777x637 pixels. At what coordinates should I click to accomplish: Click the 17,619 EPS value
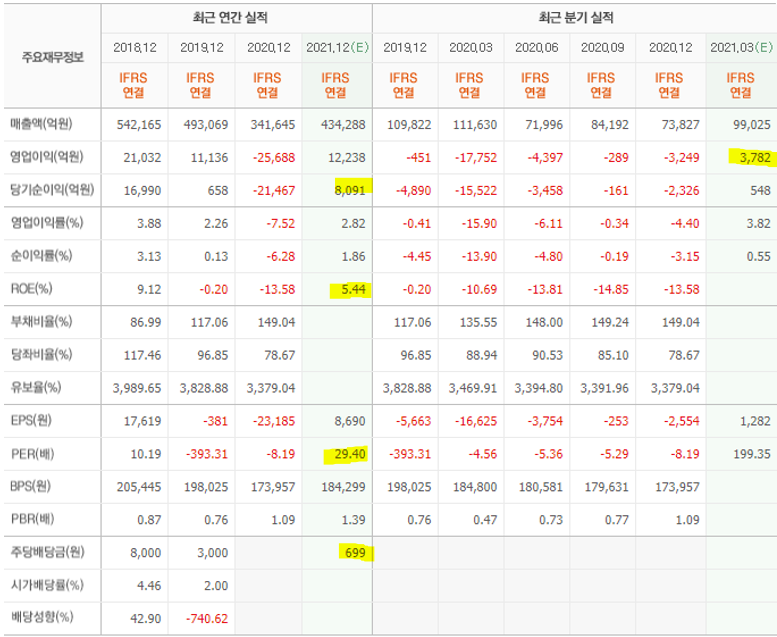[142, 421]
